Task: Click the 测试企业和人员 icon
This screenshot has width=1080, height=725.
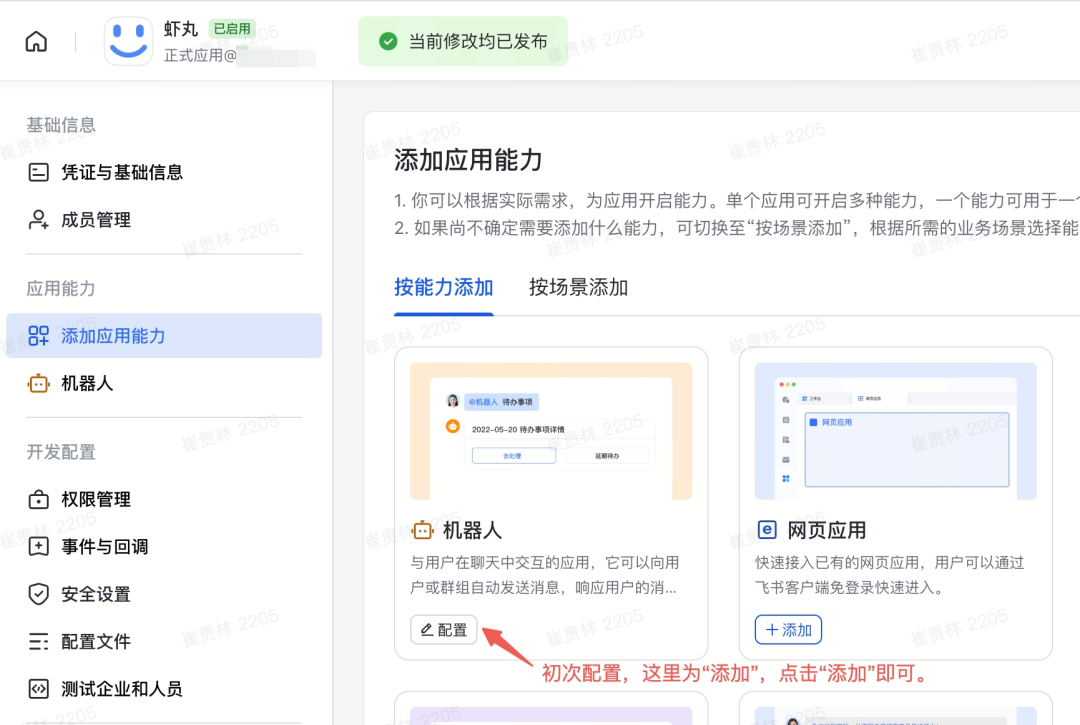Action: (x=37, y=688)
